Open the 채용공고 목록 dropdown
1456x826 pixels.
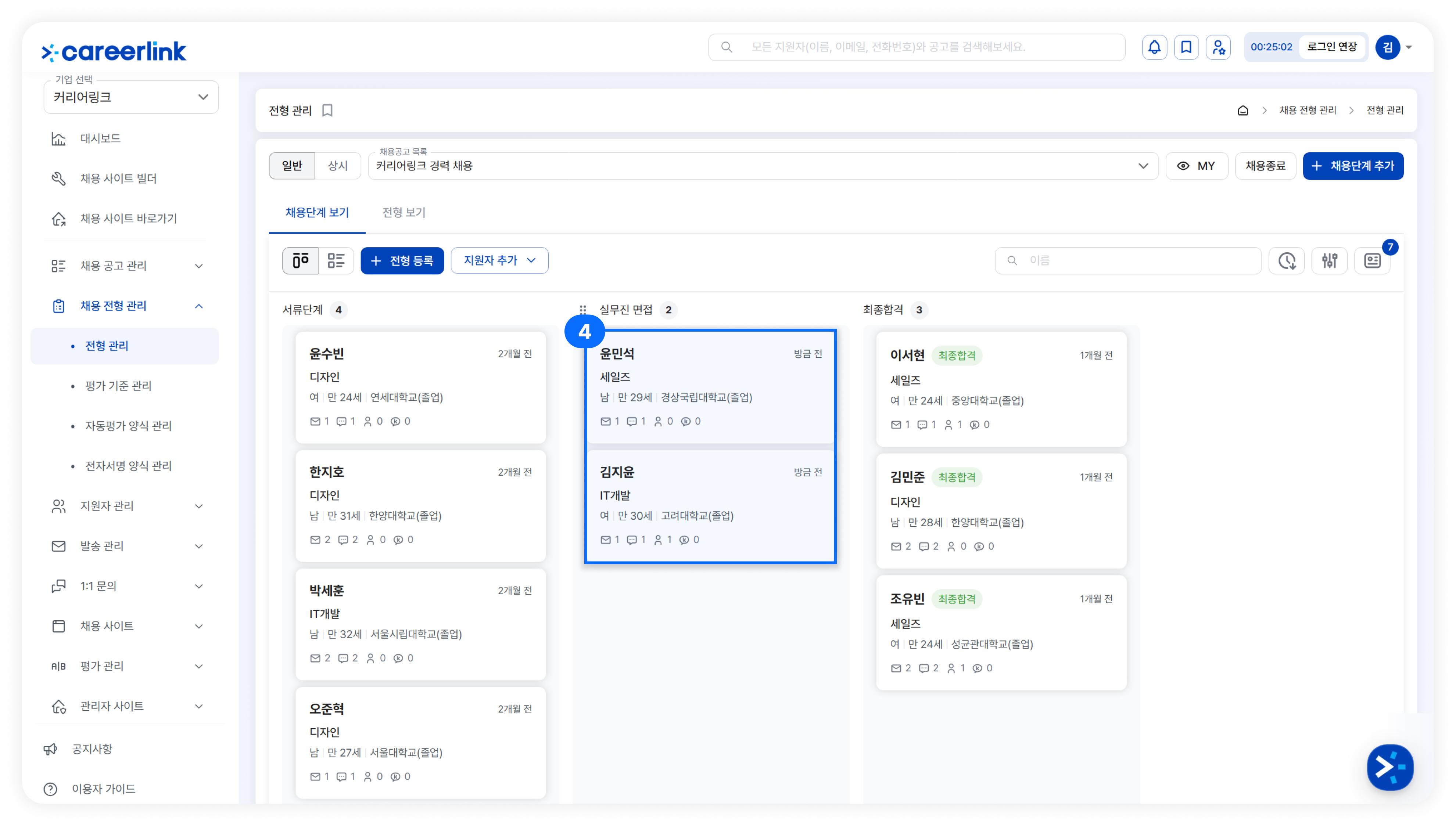pyautogui.click(x=763, y=166)
